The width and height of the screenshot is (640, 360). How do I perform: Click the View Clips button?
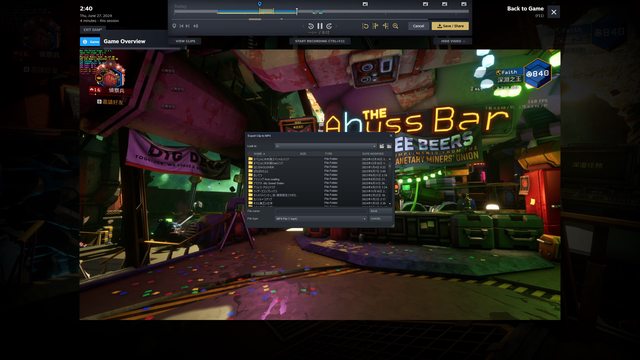[185, 41]
